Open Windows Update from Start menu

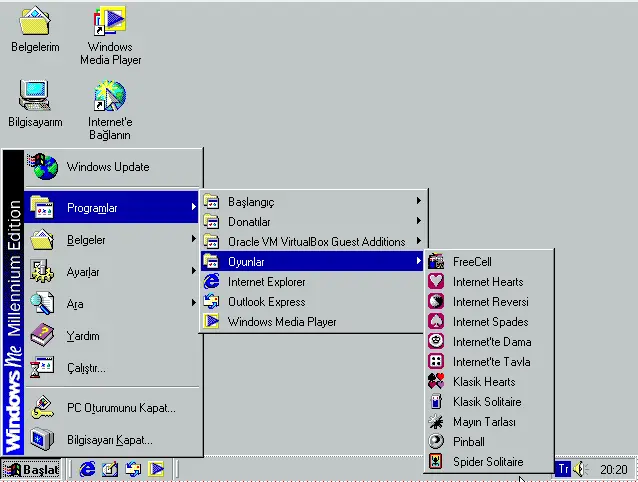point(112,167)
